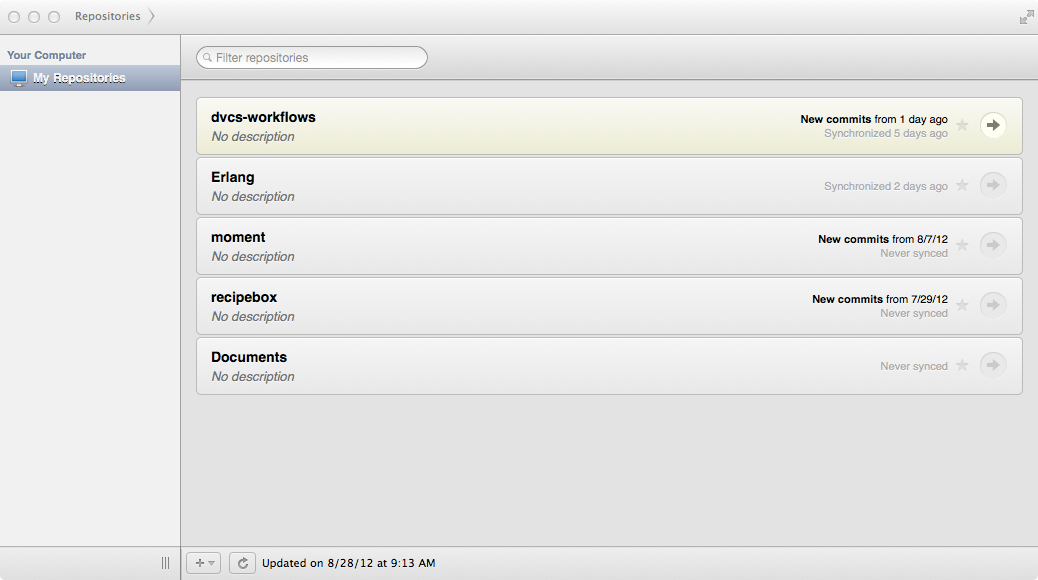
Task: Click the refresh repositories button
Action: coord(242,563)
